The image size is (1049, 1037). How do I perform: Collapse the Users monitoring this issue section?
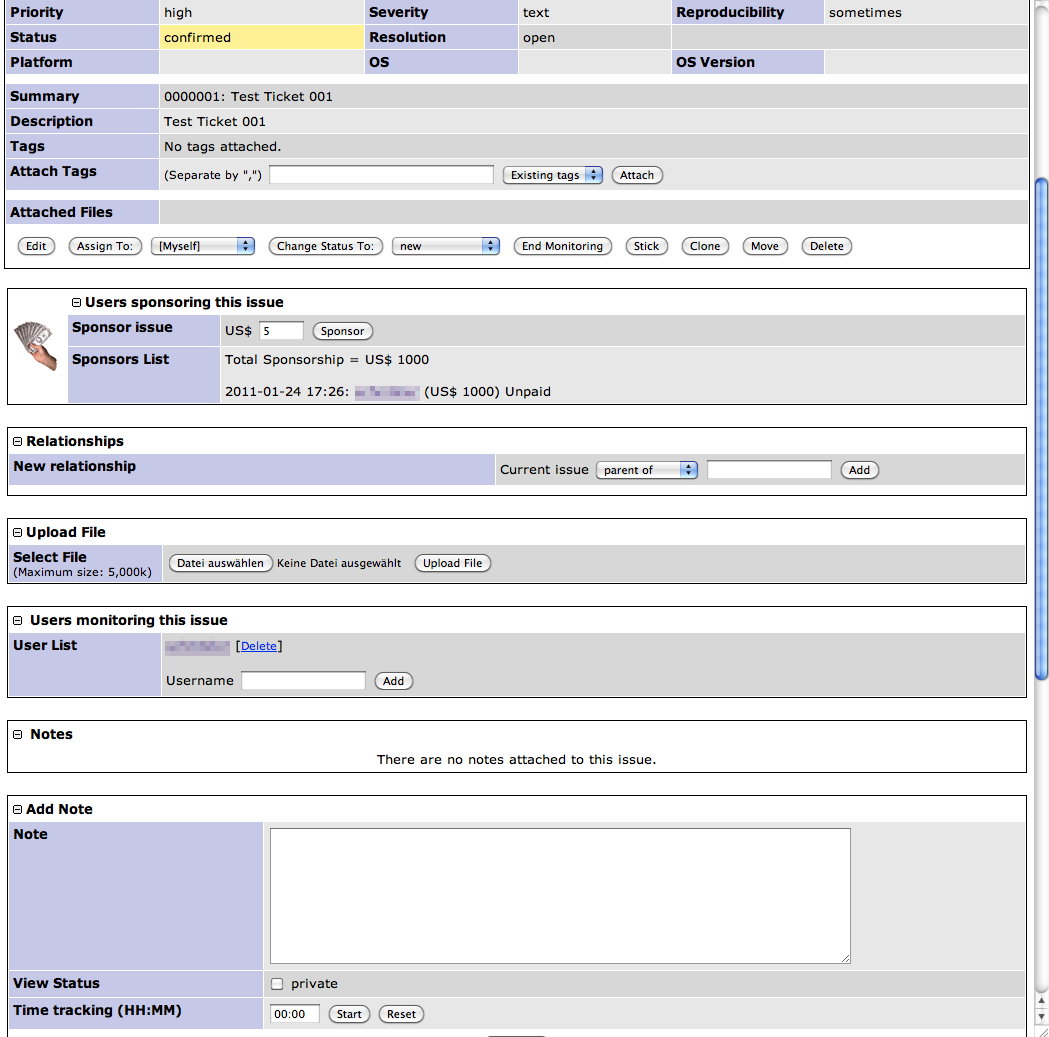click(18, 621)
